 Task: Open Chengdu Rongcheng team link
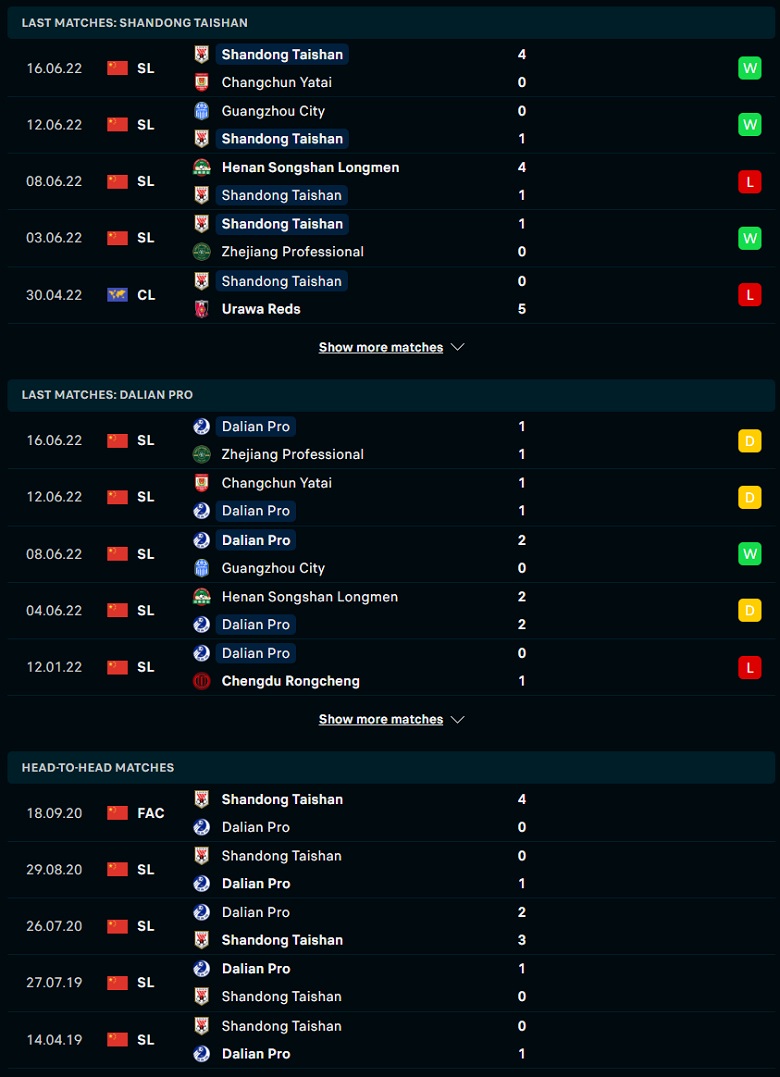pyautogui.click(x=290, y=681)
